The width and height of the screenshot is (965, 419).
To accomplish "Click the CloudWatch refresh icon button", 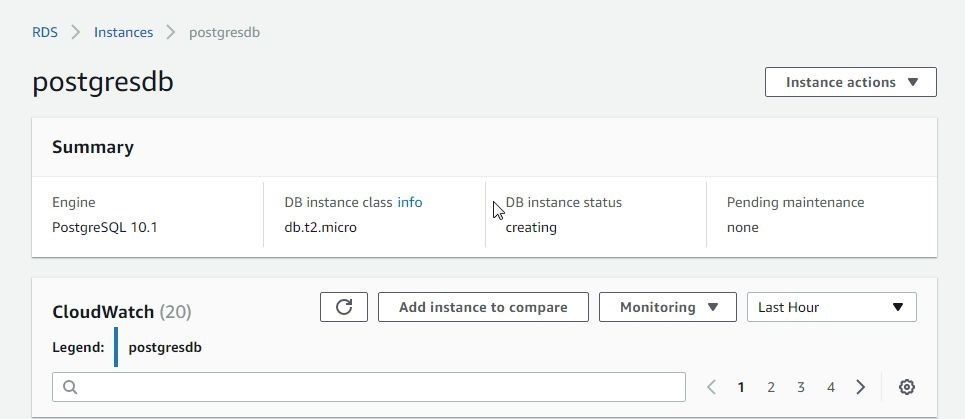I will point(343,307).
